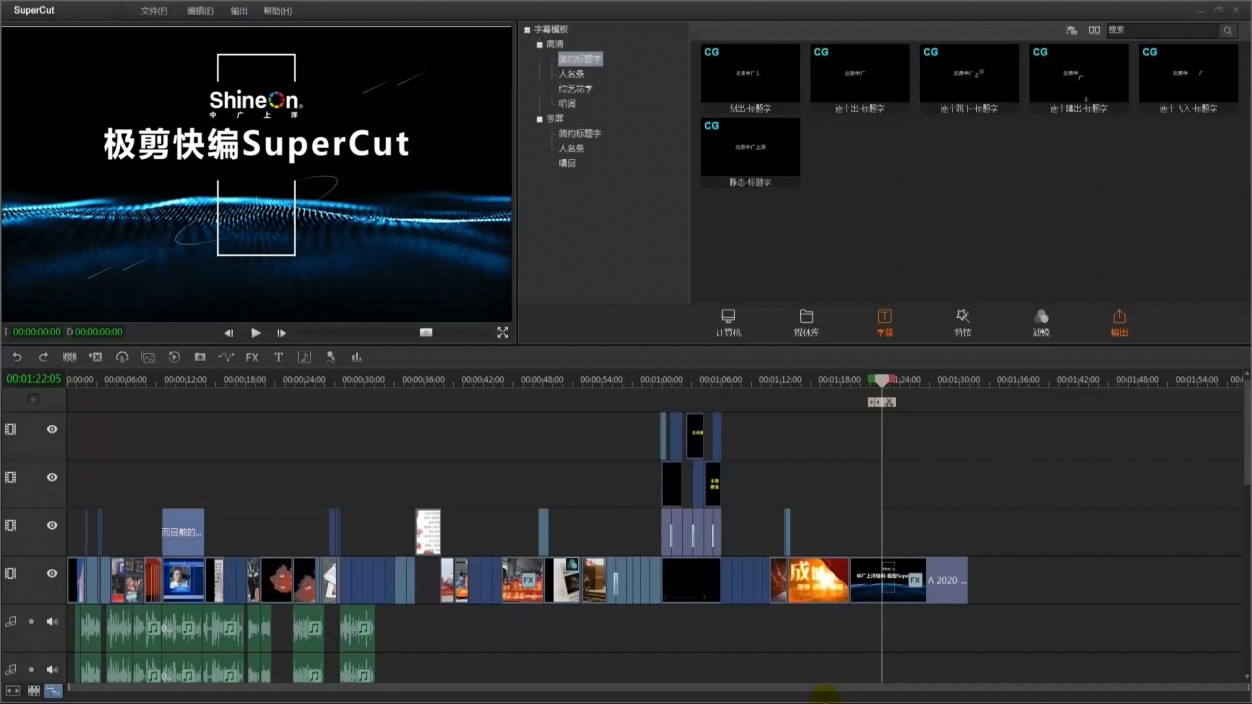Screen dimensions: 1252x704
Task: Click the microphone voice-over icon
Action: pyautogui.click(x=330, y=357)
